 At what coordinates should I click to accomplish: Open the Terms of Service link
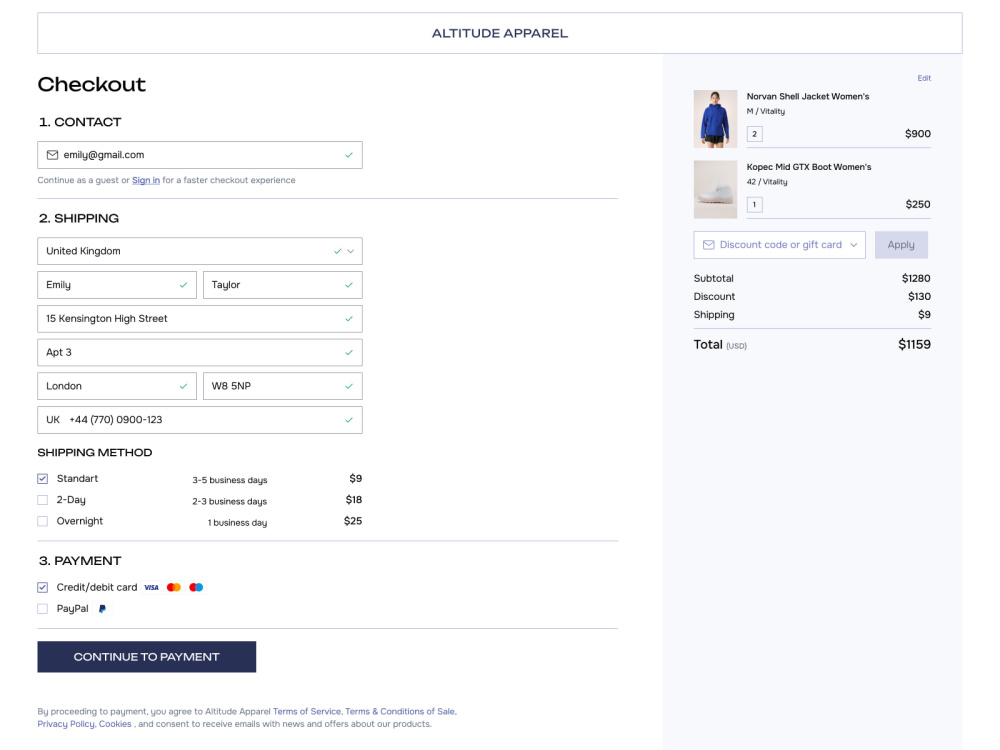(307, 712)
